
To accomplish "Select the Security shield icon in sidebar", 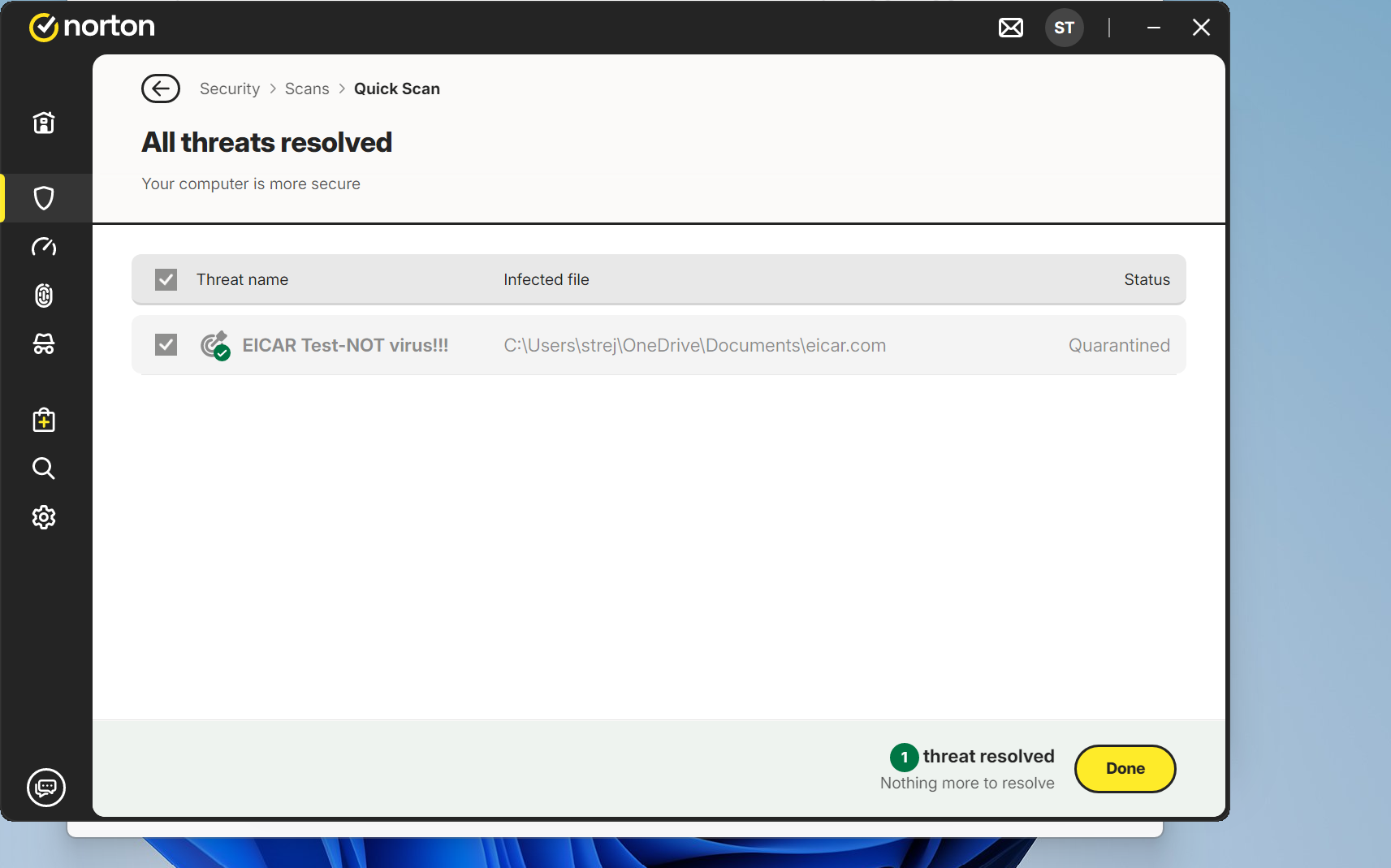I will [44, 198].
